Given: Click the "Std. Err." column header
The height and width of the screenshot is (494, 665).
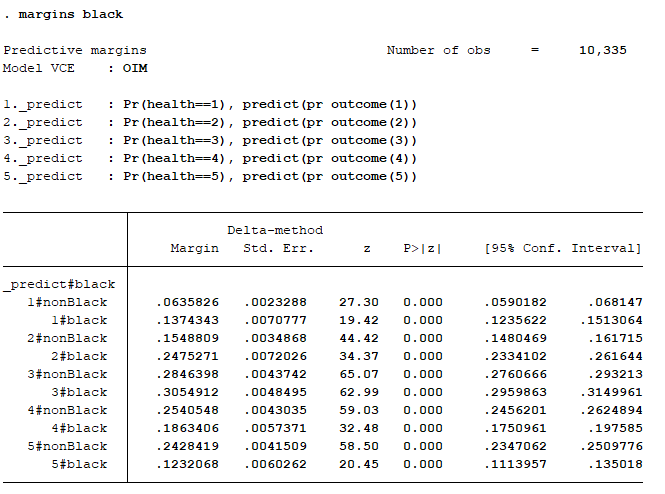Looking at the screenshot, I should 278,249.
